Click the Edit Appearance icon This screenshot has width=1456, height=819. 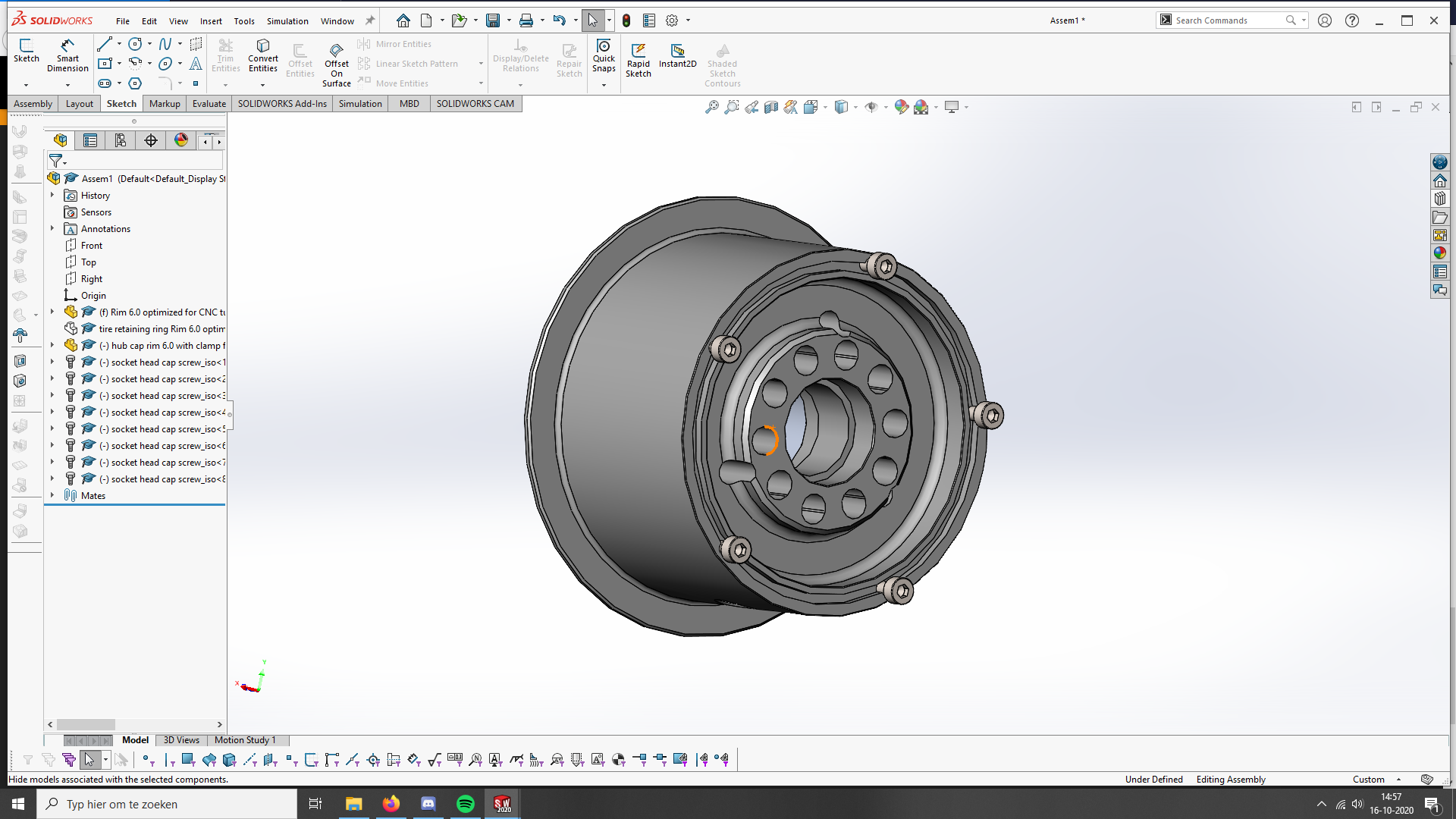[x=901, y=107]
